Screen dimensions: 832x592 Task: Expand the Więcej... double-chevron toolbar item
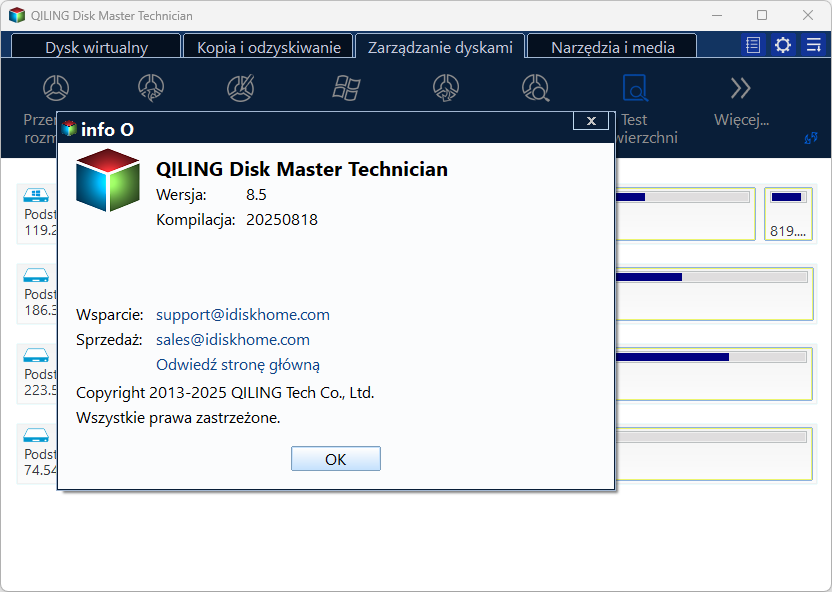pyautogui.click(x=741, y=88)
